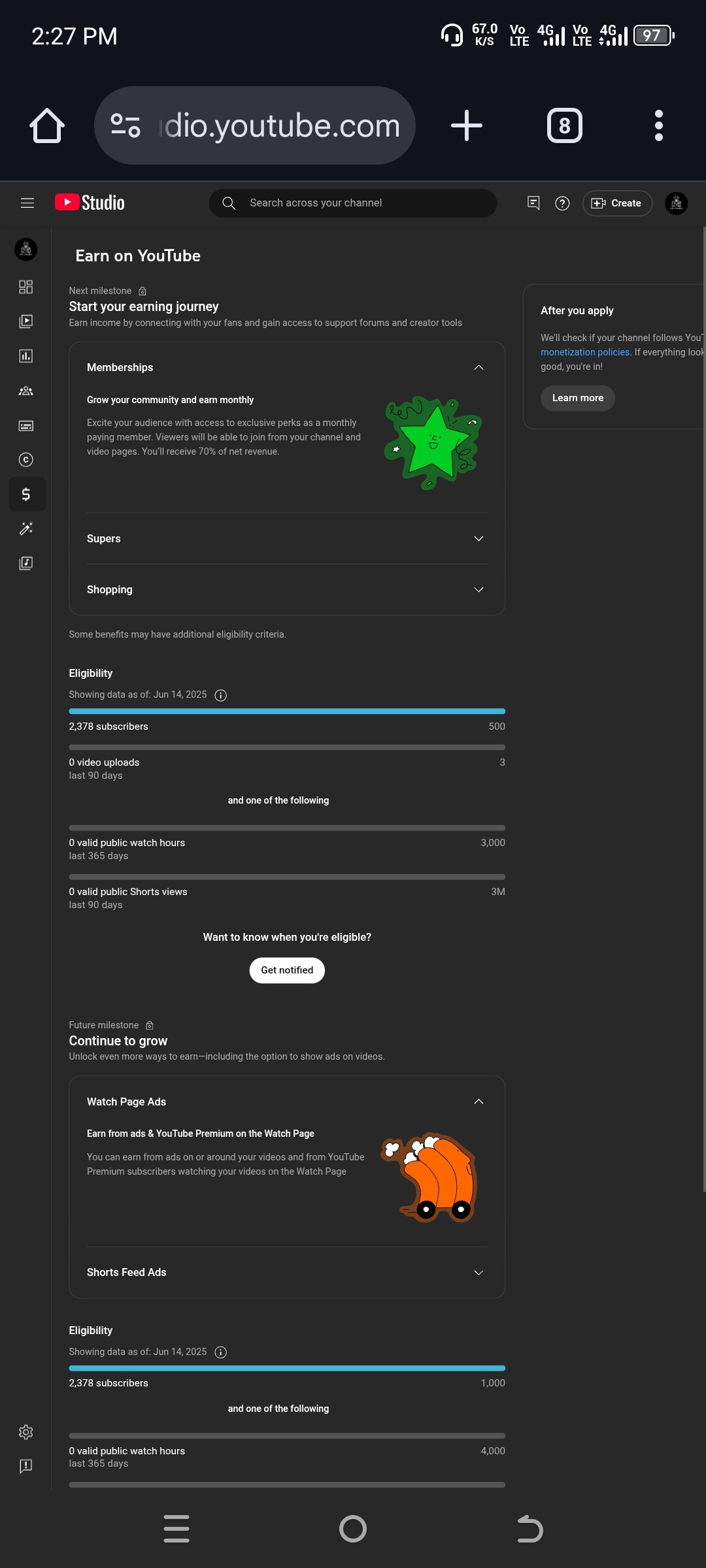Open Audio library in sidebar
This screenshot has height=1568, width=706.
pos(26,563)
